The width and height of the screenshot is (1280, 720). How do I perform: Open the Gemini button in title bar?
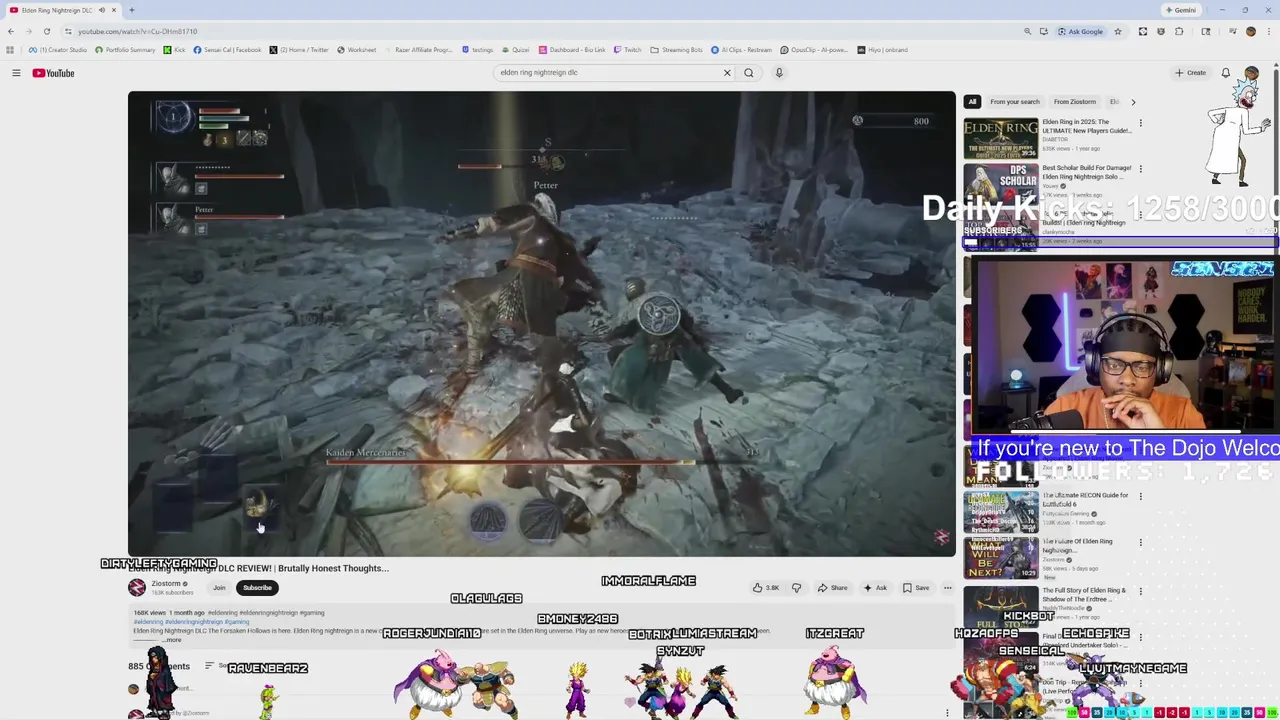[1181, 10]
